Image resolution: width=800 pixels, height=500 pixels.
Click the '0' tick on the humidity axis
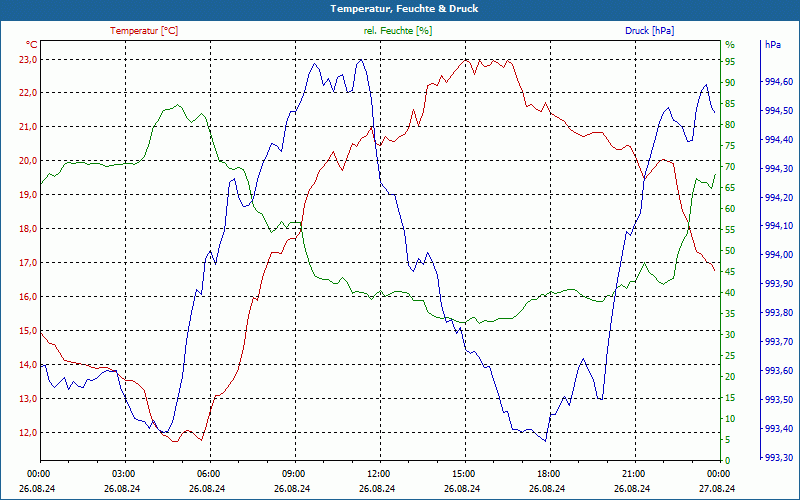point(728,461)
